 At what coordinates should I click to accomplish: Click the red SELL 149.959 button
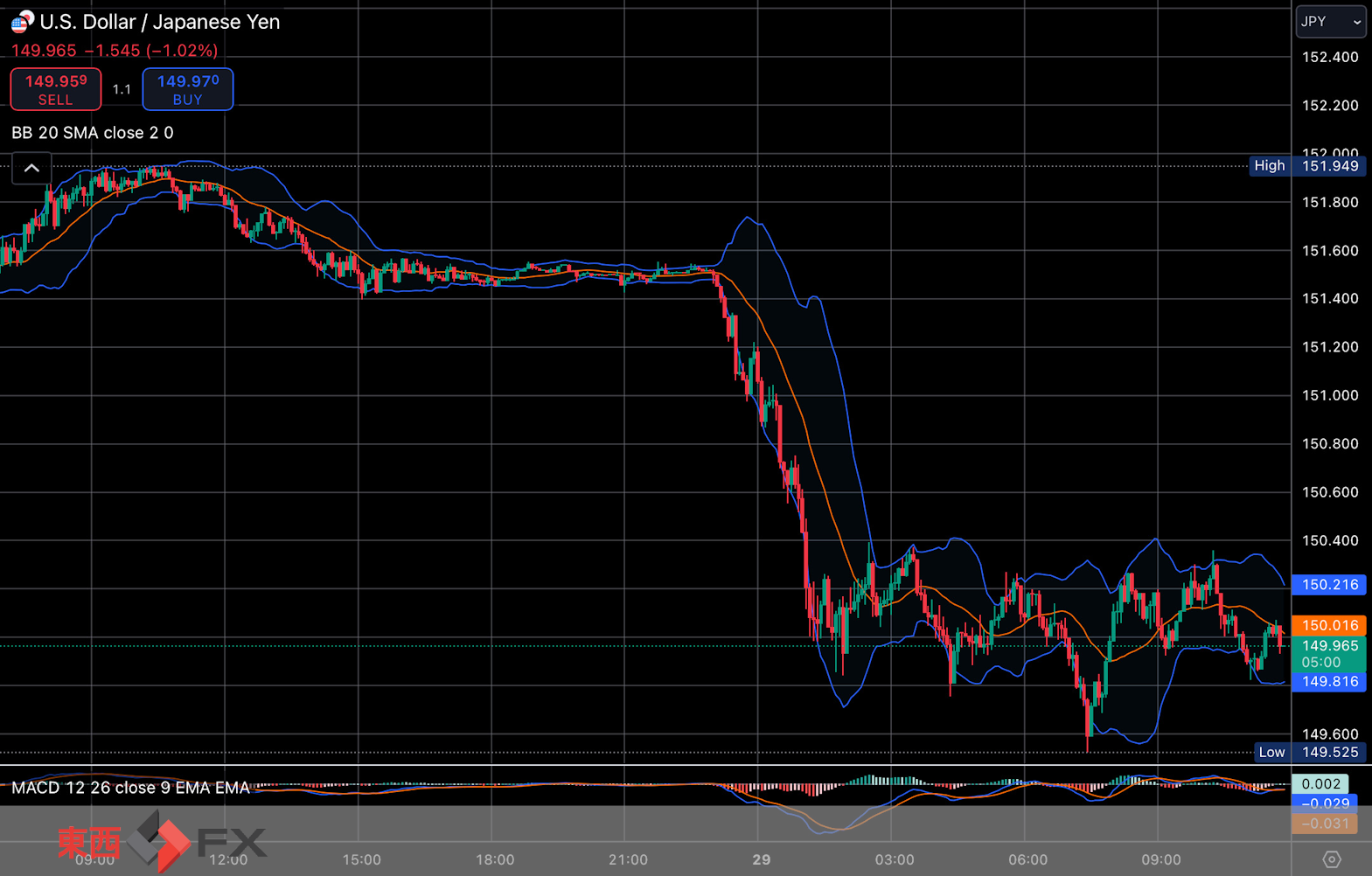pos(56,89)
